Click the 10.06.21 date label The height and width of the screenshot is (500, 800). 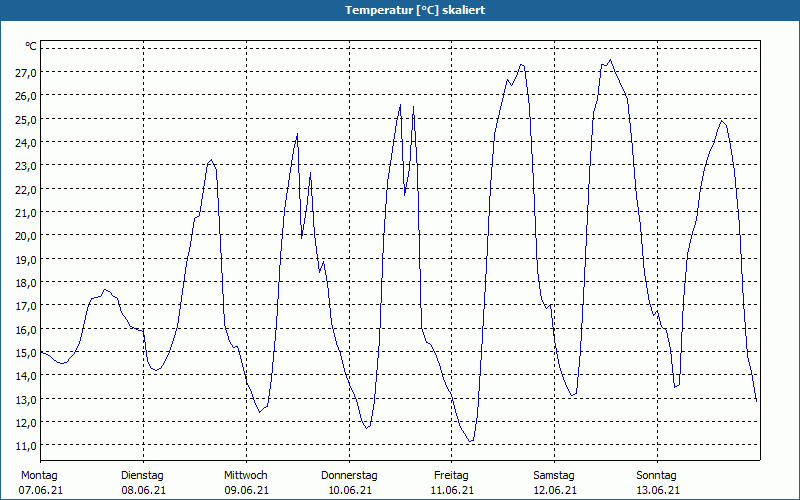349,490
